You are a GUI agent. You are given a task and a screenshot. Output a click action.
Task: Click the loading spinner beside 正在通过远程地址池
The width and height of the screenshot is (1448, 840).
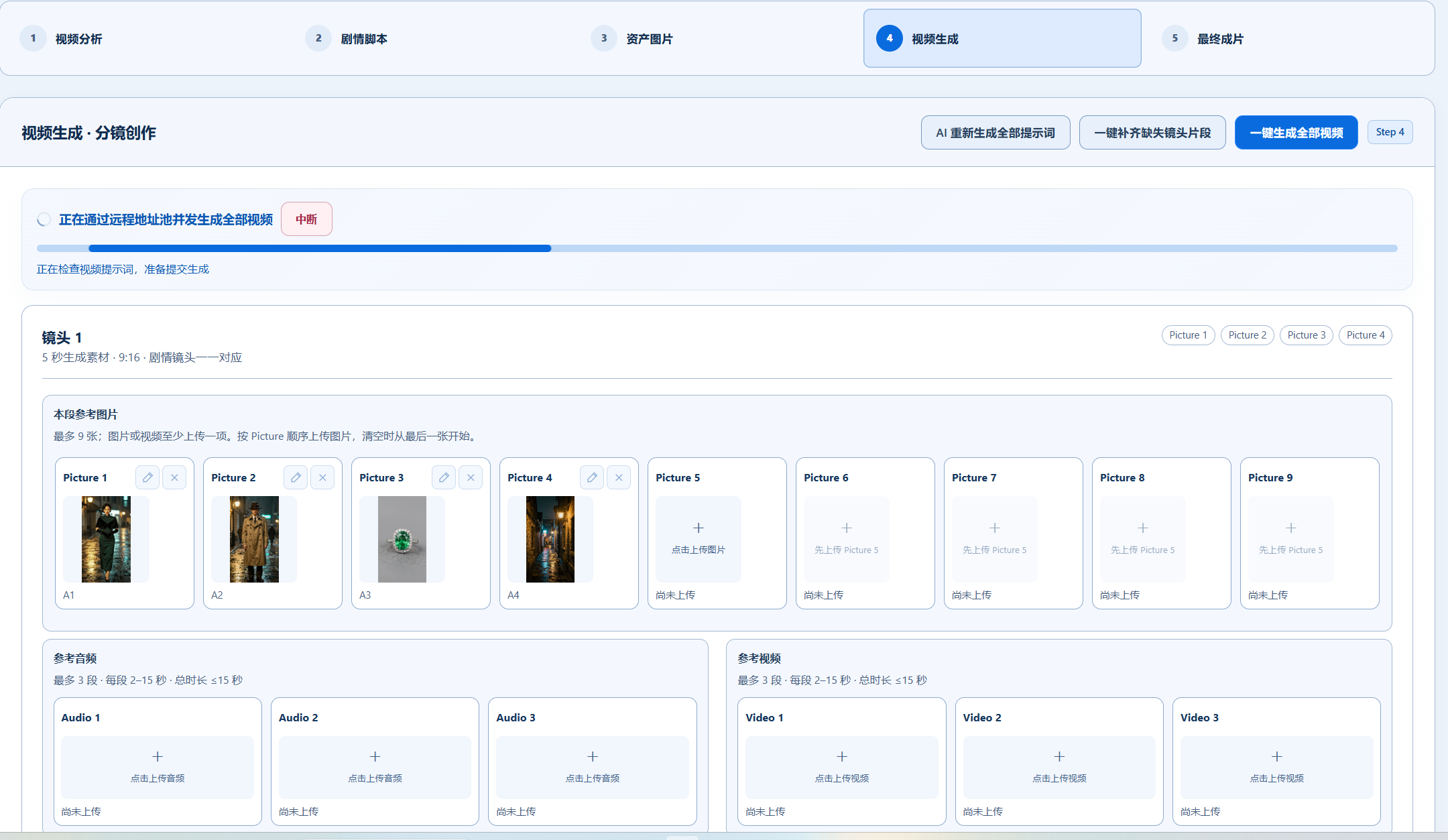click(44, 220)
